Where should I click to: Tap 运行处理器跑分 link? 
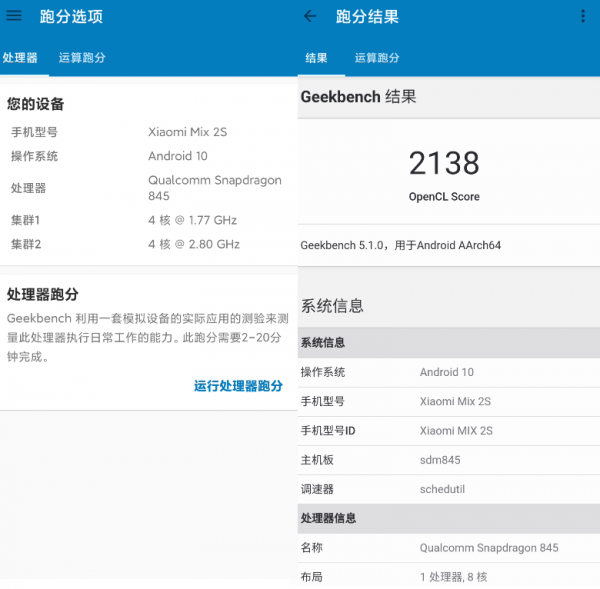click(238, 386)
